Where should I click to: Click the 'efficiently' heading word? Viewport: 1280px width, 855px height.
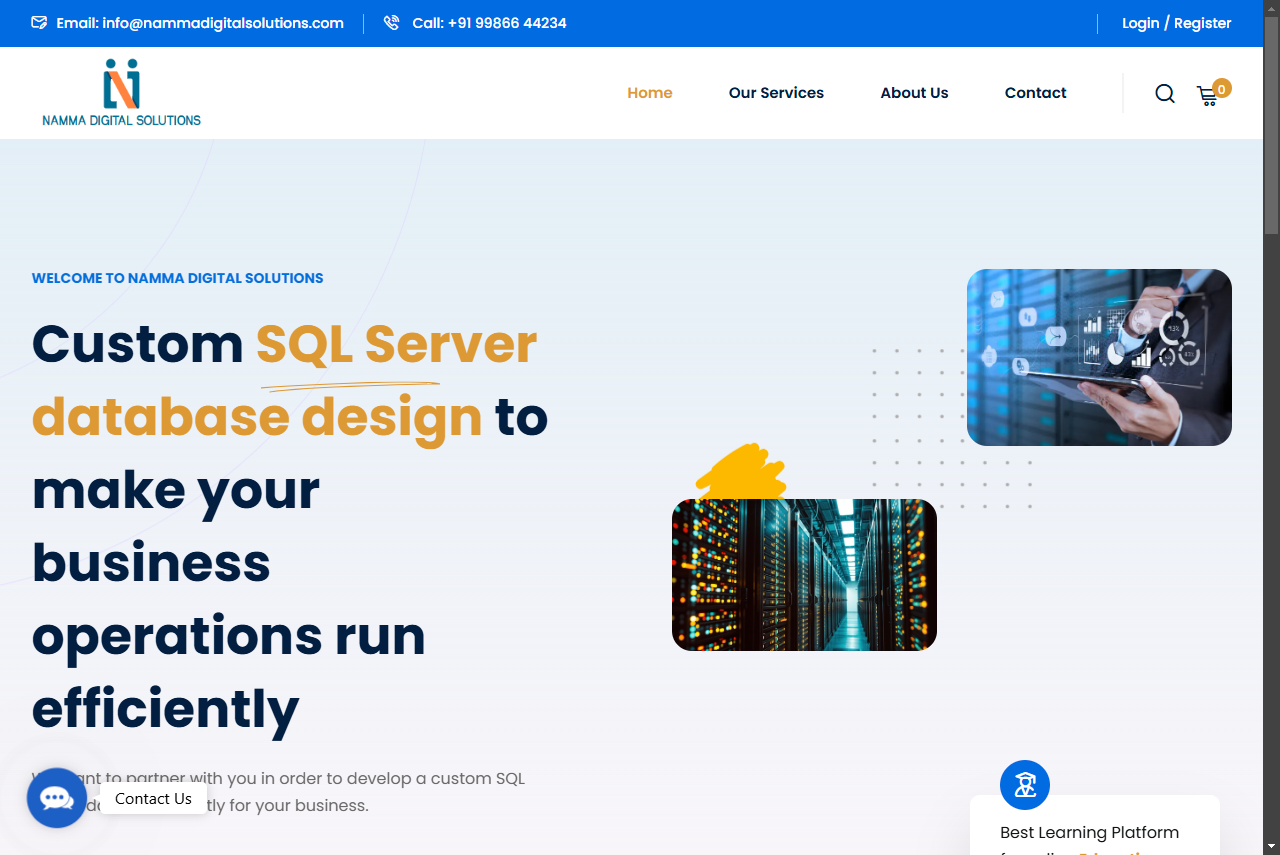pyautogui.click(x=166, y=709)
